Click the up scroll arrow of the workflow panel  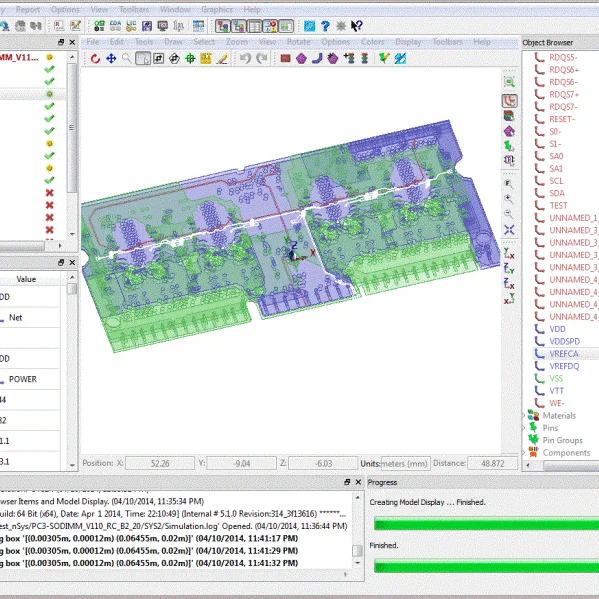point(72,57)
